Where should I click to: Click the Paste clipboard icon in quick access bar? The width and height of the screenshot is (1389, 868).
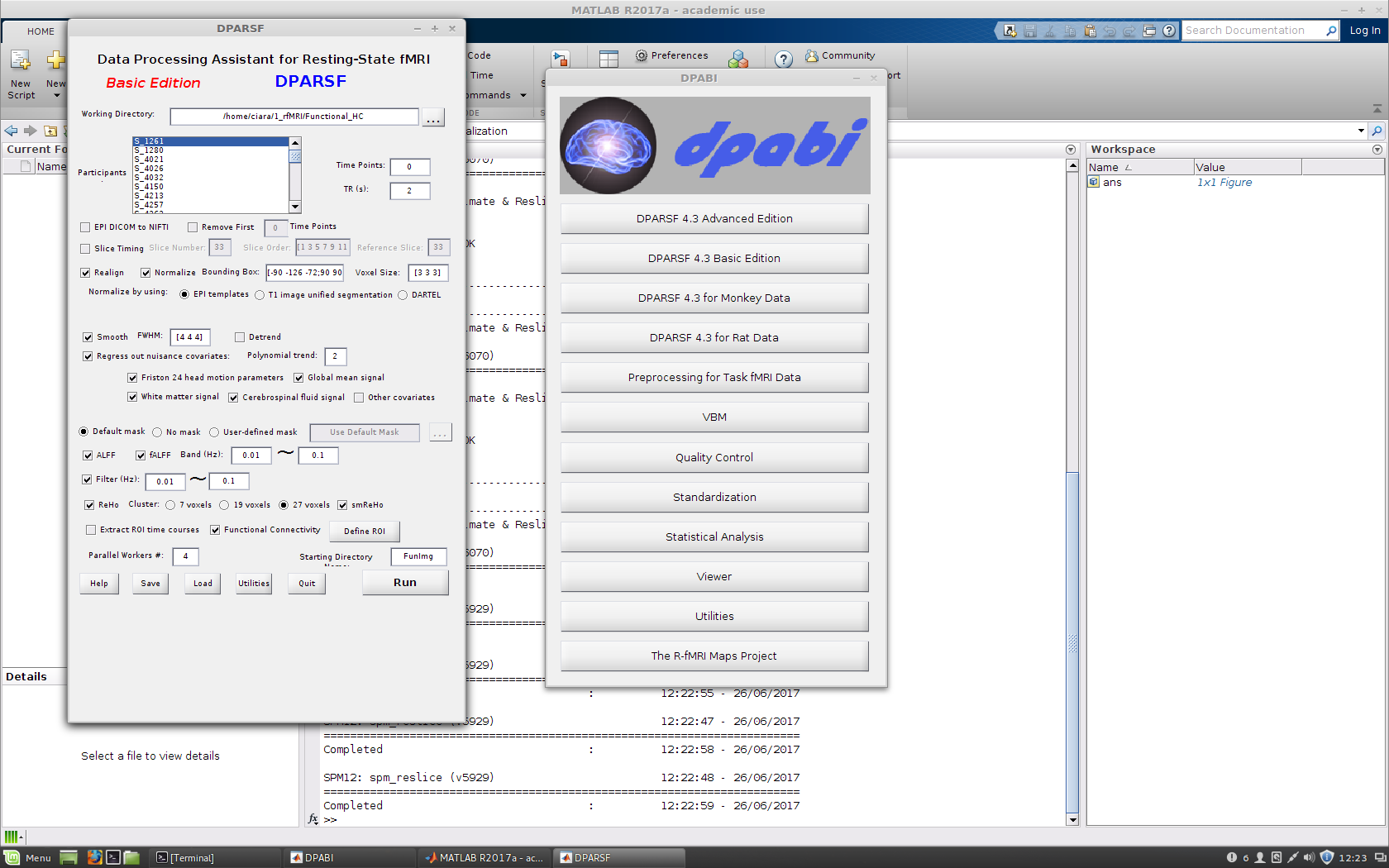1090,31
